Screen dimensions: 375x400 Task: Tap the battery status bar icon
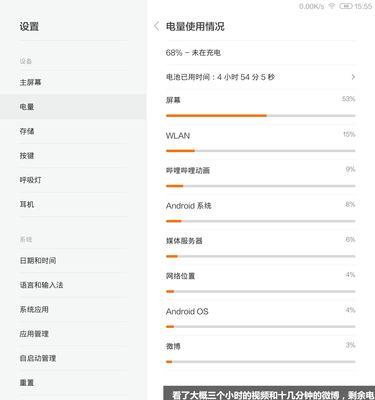[x=345, y=6]
